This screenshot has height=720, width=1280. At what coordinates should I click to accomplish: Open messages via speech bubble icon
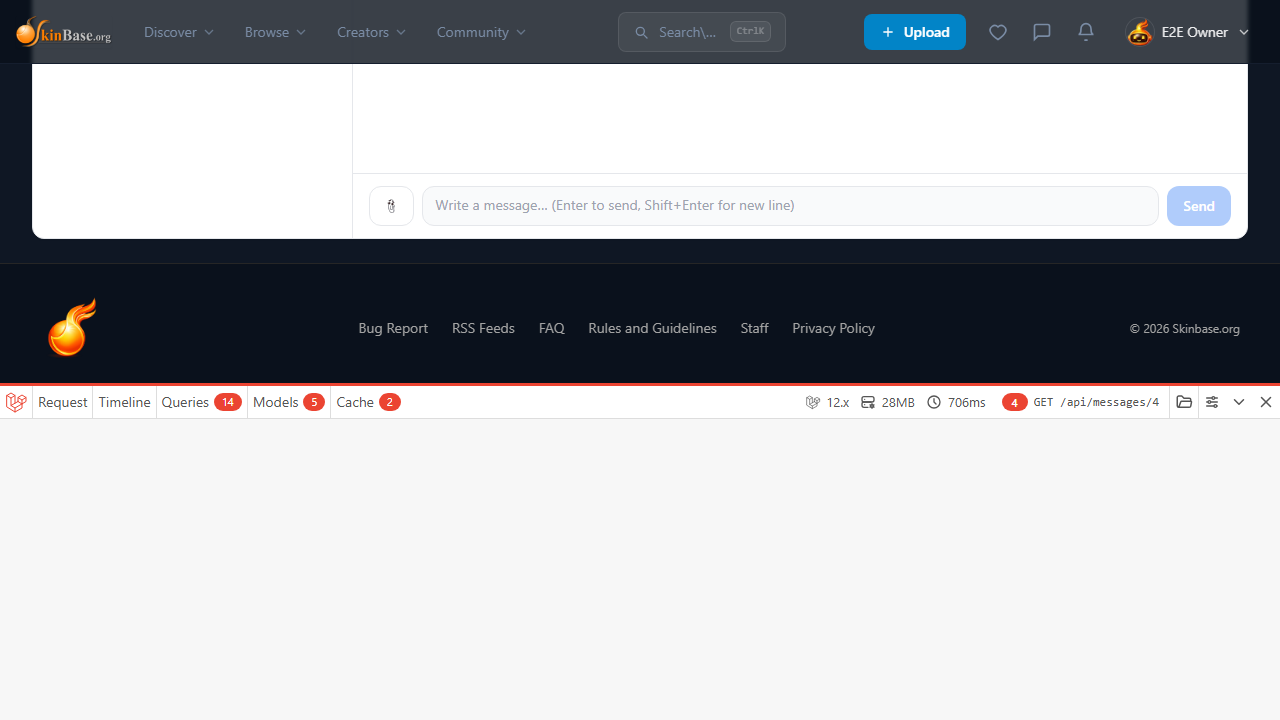click(x=1041, y=32)
